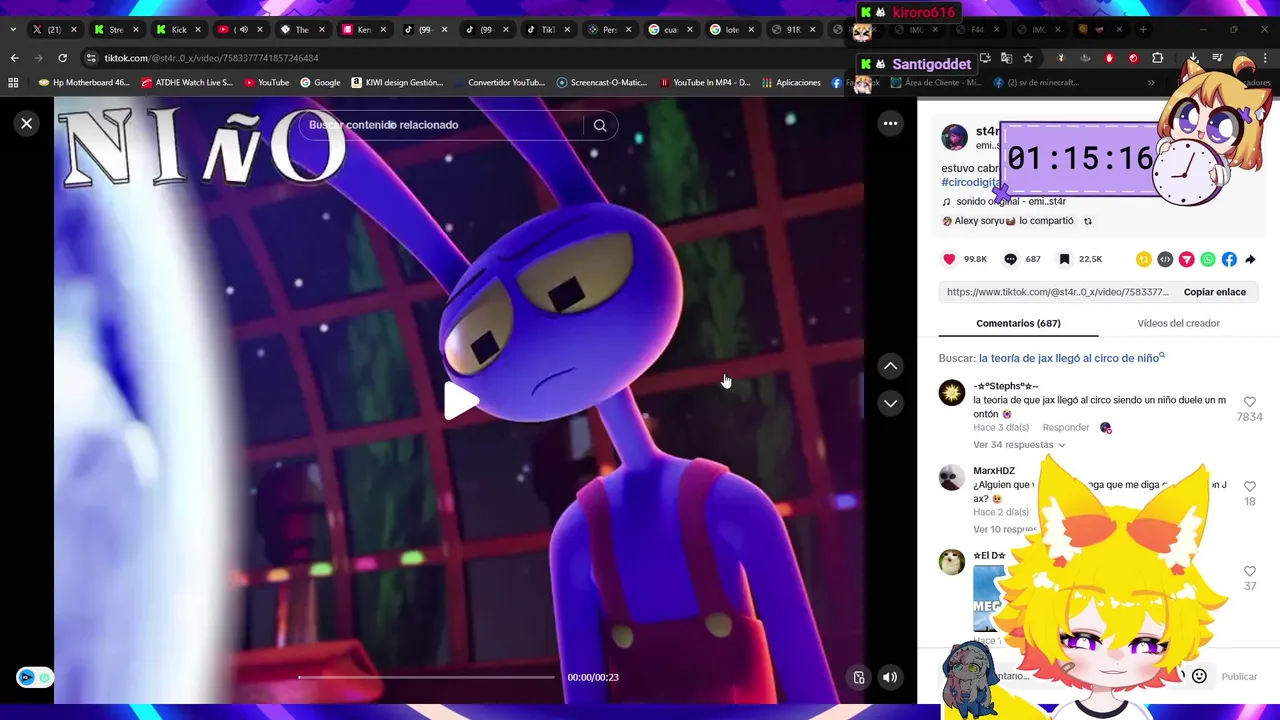Repost the video with the yellow repost icon

tap(1144, 259)
